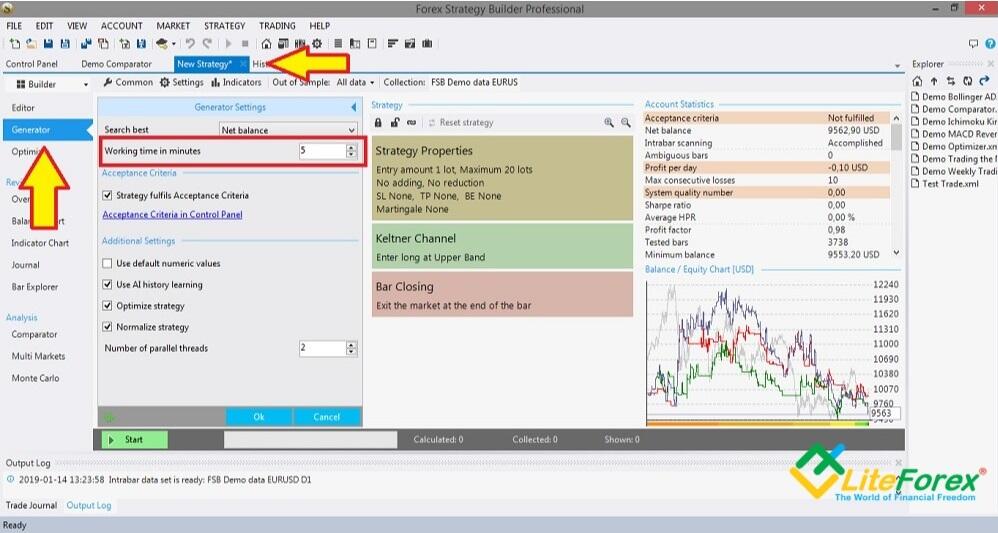Click the feedback speech bubble icon
Screen dimensions: 998x533
point(973,44)
